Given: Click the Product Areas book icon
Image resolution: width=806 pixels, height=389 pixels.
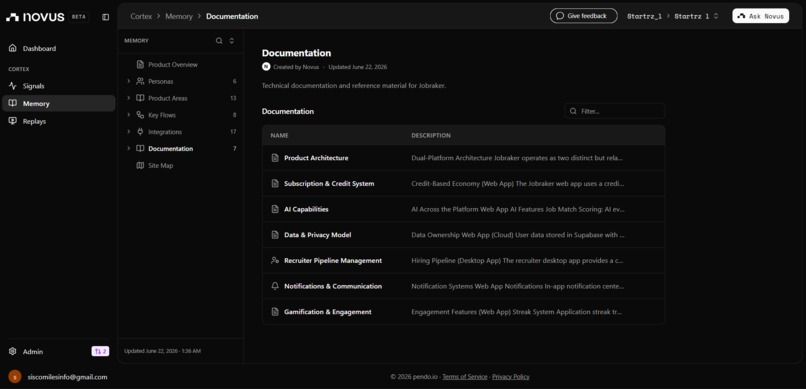Looking at the screenshot, I should [140, 98].
